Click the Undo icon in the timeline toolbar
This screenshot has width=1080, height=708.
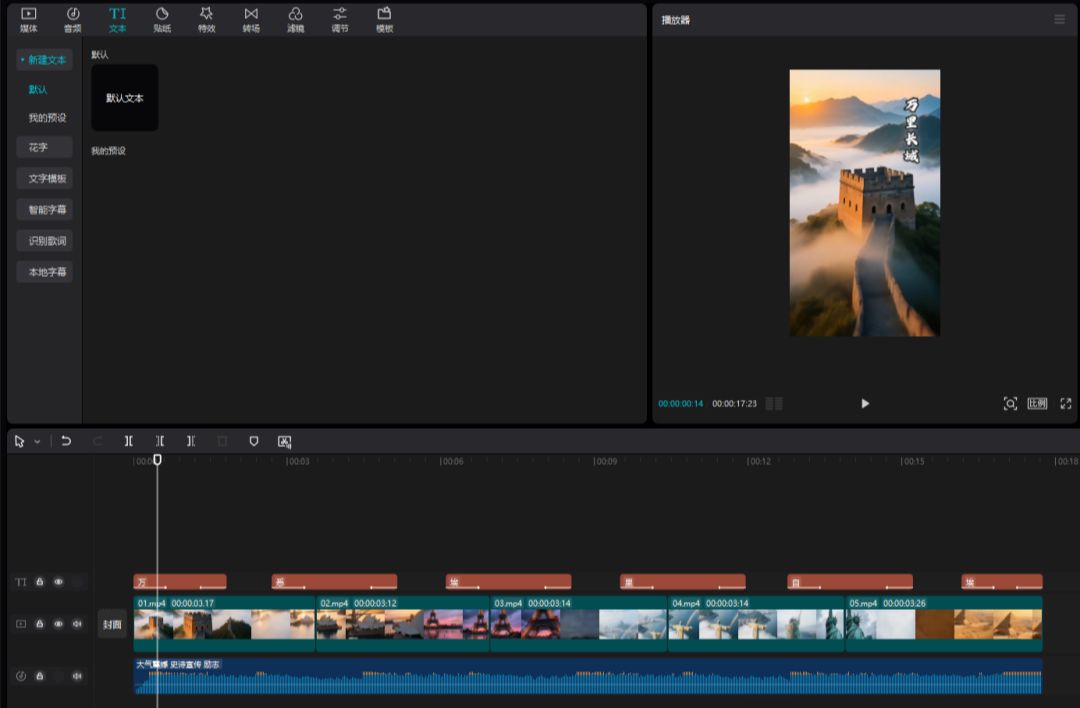(x=66, y=441)
